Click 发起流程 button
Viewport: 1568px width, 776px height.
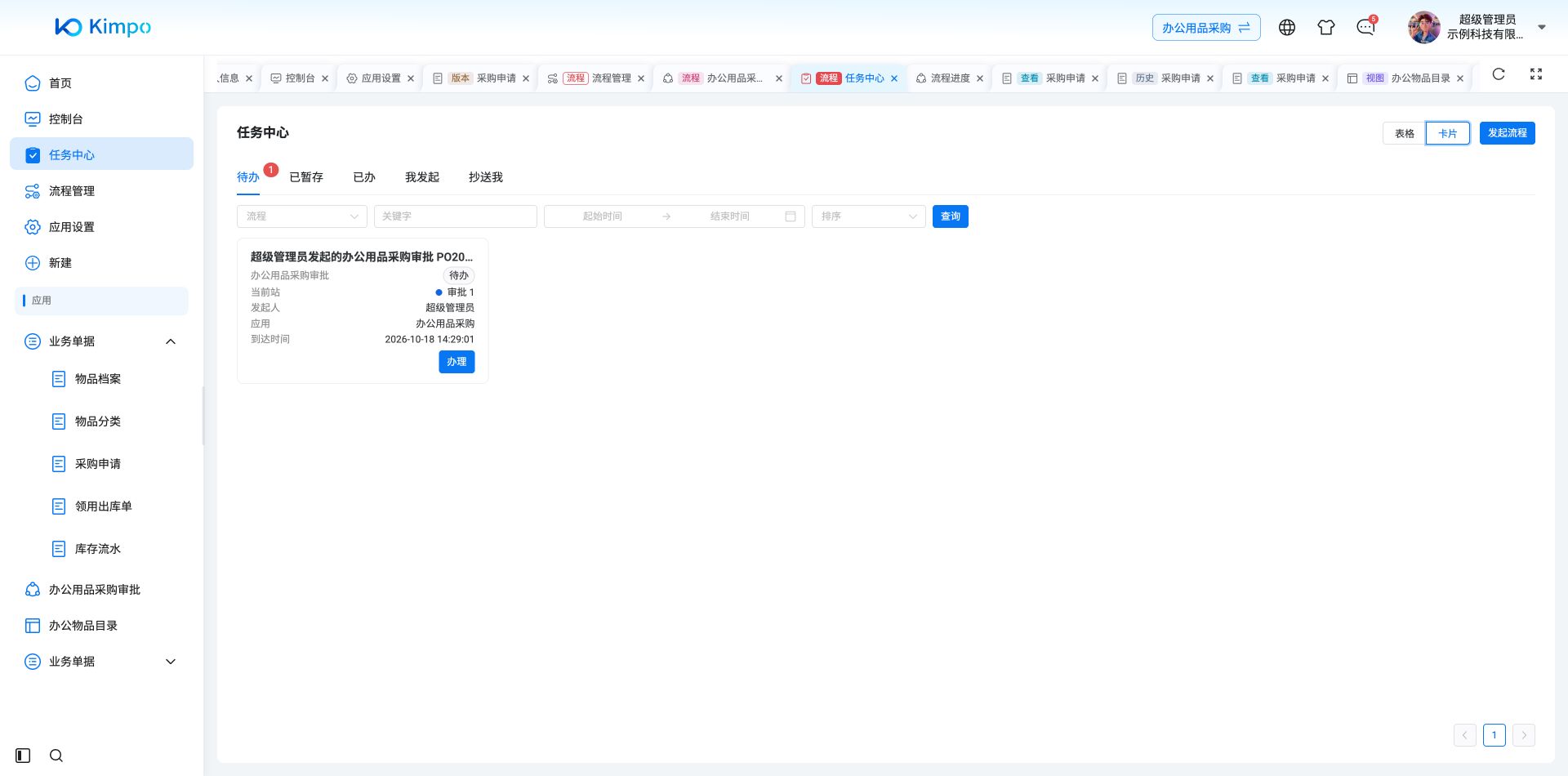point(1508,133)
